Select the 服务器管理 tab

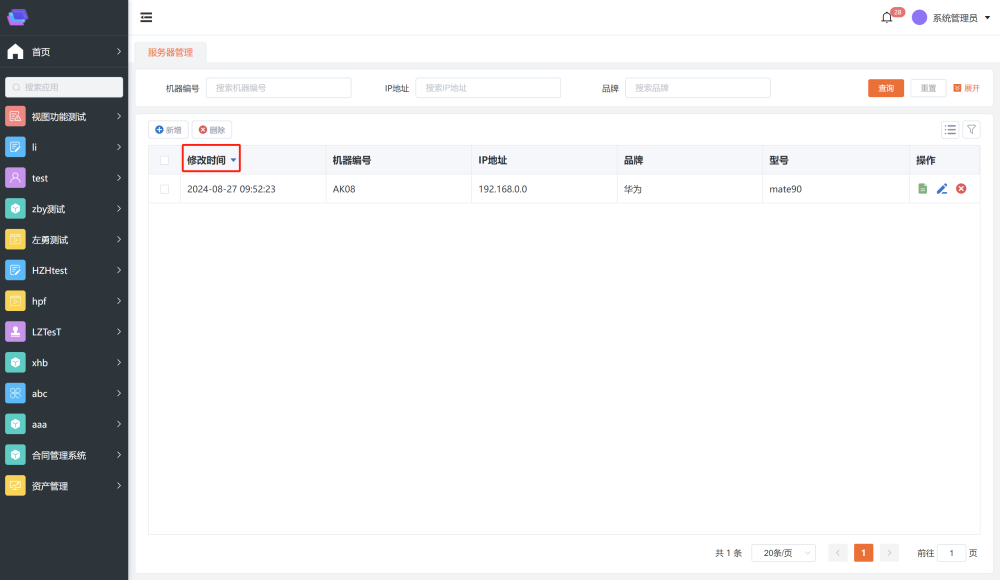coord(170,52)
